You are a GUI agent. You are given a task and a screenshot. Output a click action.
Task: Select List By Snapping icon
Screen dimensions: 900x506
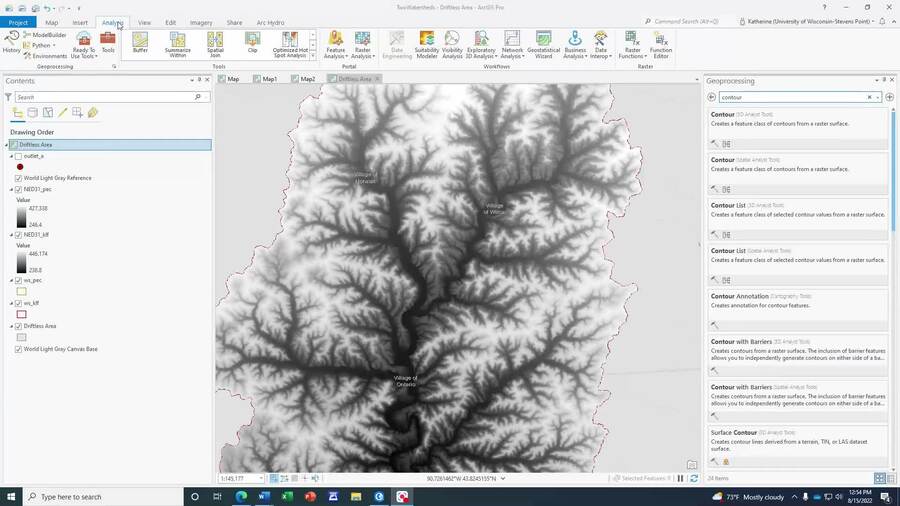pos(77,112)
